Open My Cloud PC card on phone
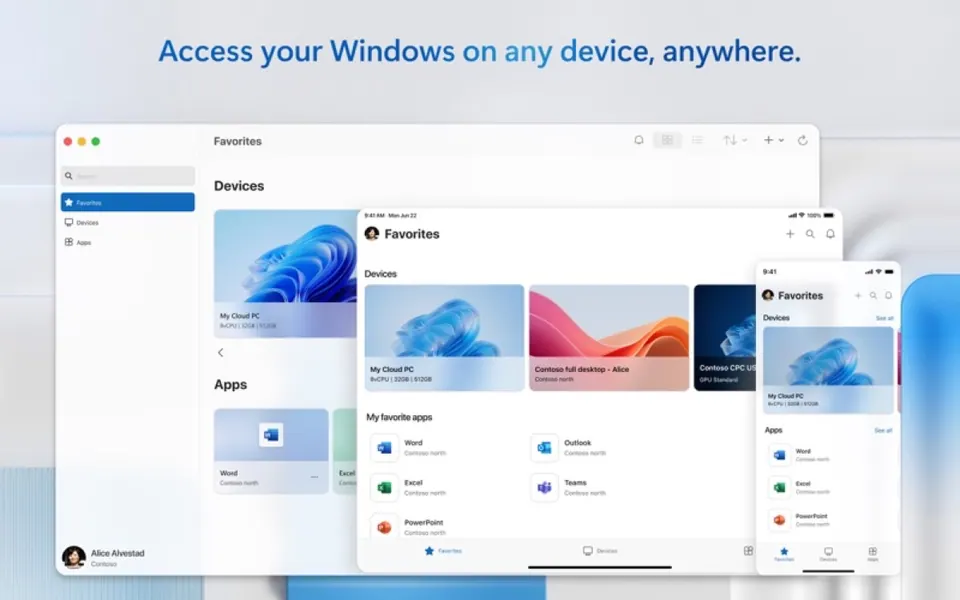 [828, 370]
